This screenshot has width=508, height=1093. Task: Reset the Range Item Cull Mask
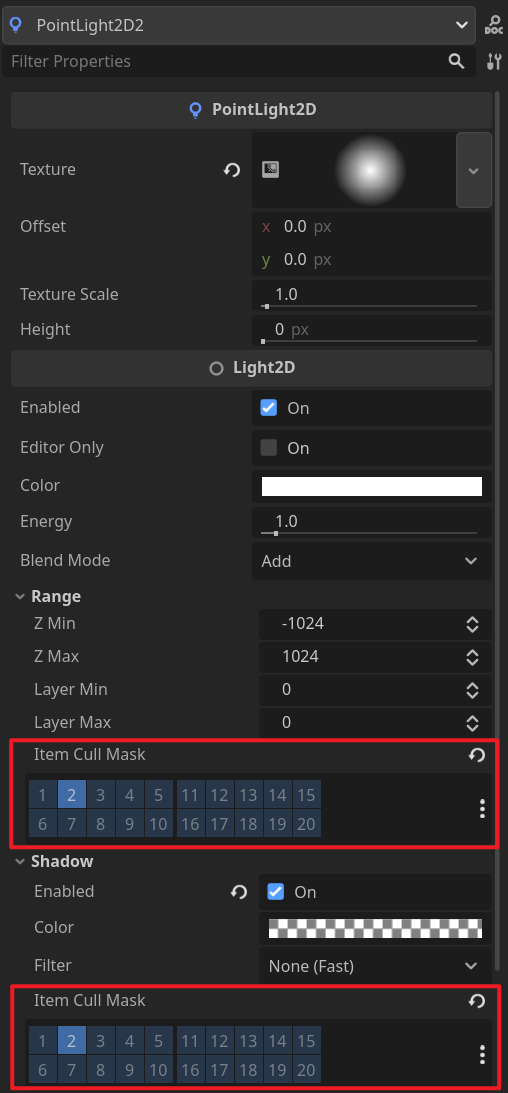pyautogui.click(x=477, y=755)
